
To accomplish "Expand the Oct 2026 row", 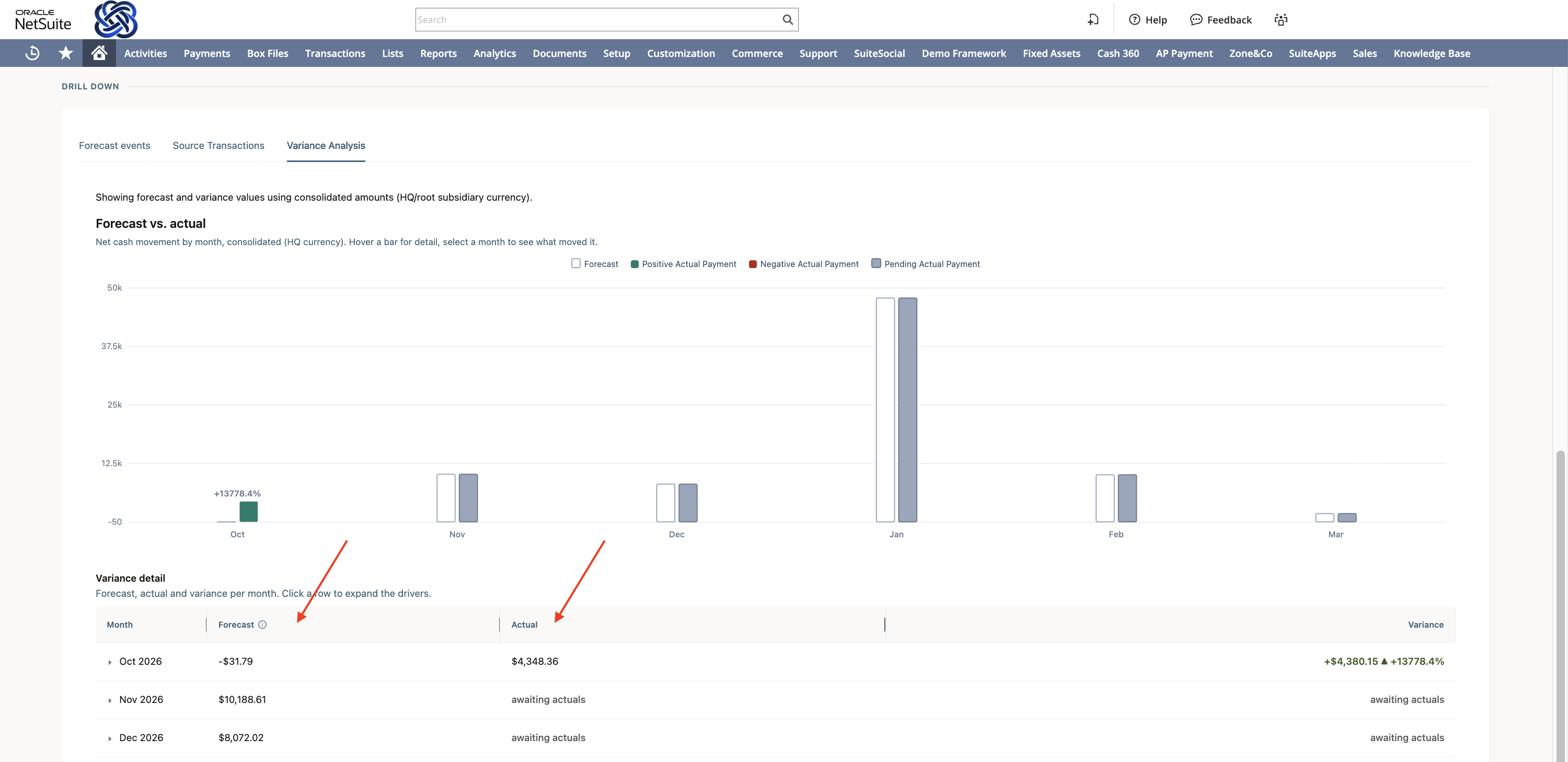I will [x=110, y=662].
